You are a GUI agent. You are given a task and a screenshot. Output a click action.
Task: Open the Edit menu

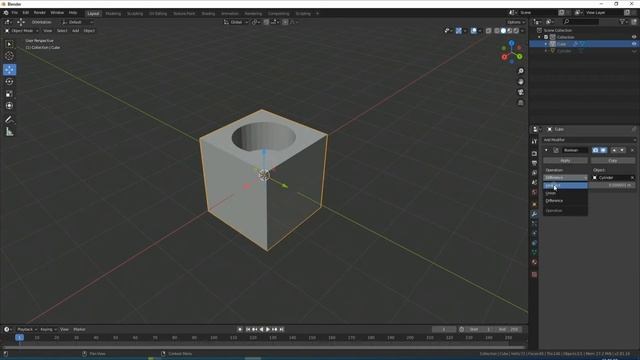pyautogui.click(x=25, y=13)
